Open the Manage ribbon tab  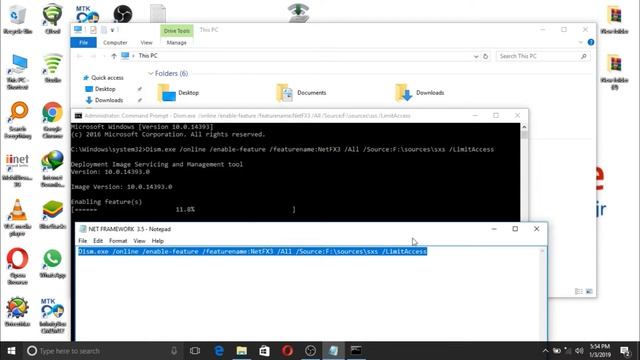tap(176, 42)
